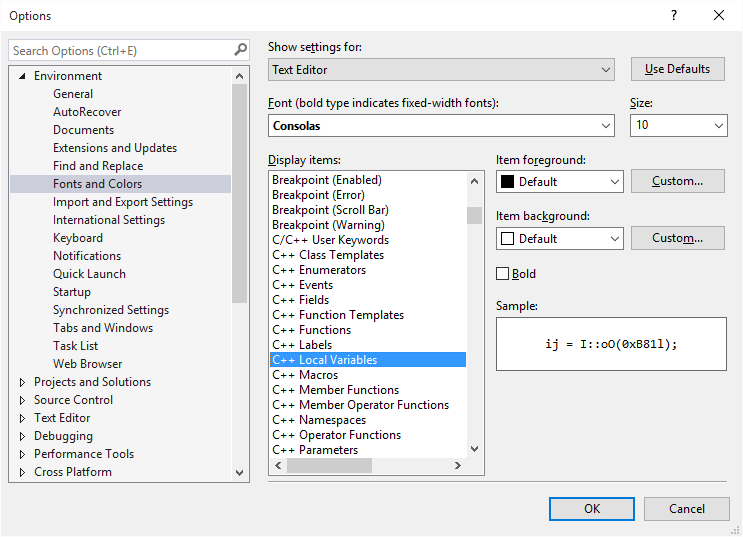The image size is (743, 537).
Task: Select Keyboard under Environment
Action: (x=78, y=238)
